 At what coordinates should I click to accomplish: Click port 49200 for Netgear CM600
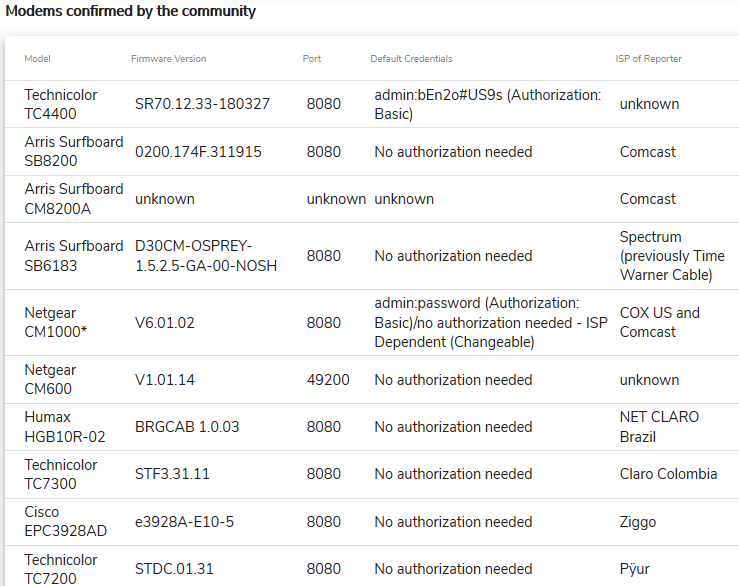click(x=328, y=380)
